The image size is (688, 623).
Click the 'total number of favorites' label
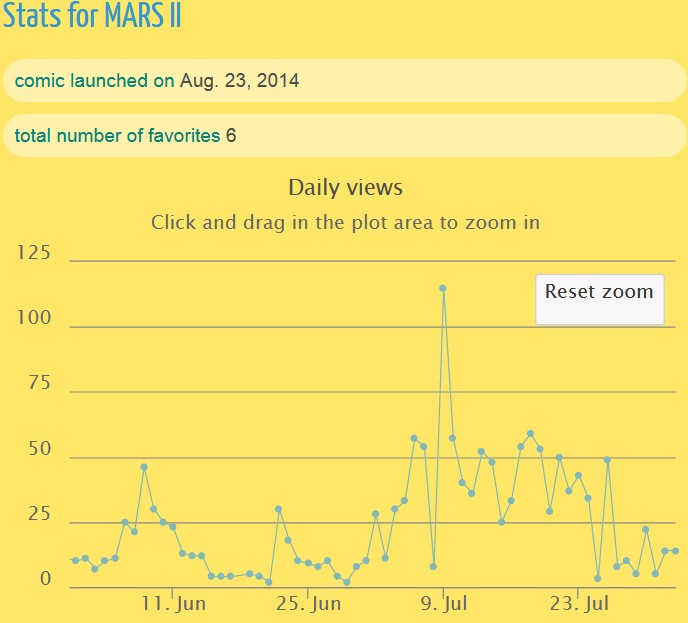(117, 135)
